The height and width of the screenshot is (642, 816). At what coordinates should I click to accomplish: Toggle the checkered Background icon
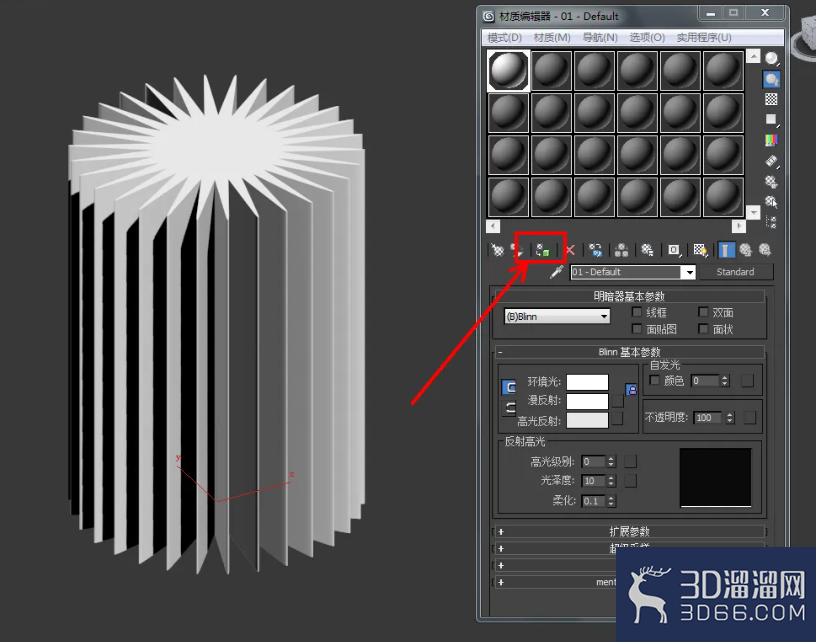(x=771, y=99)
